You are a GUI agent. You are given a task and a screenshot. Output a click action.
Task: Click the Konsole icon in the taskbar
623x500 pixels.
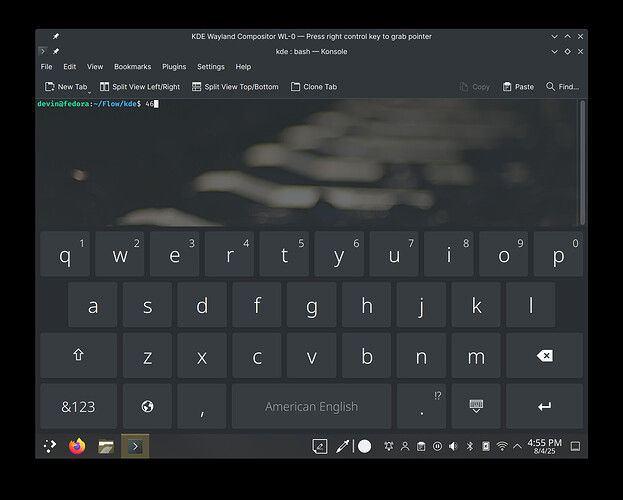click(x=135, y=446)
